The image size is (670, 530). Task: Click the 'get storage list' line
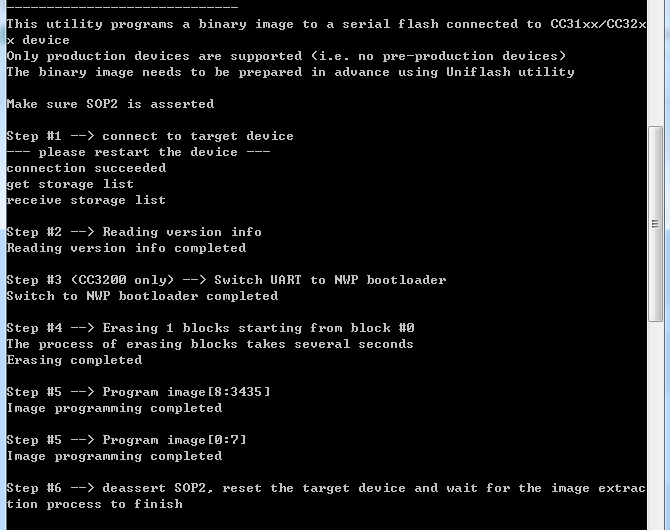click(x=70, y=184)
